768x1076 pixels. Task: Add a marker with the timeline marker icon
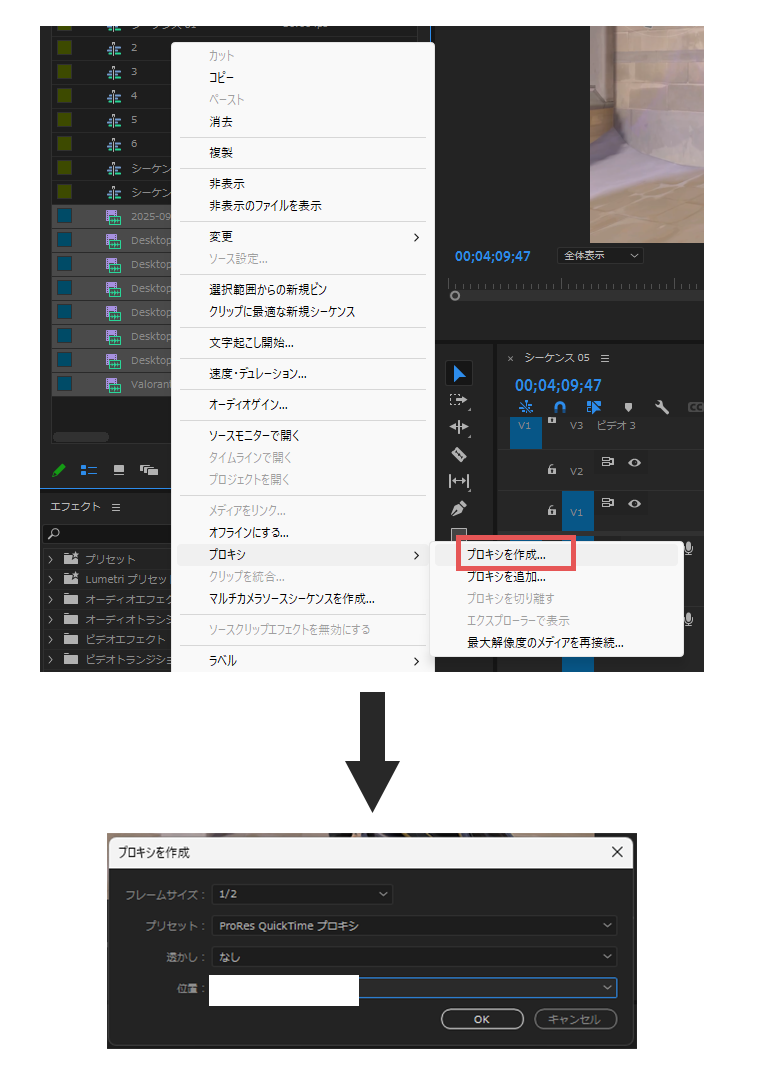(628, 407)
